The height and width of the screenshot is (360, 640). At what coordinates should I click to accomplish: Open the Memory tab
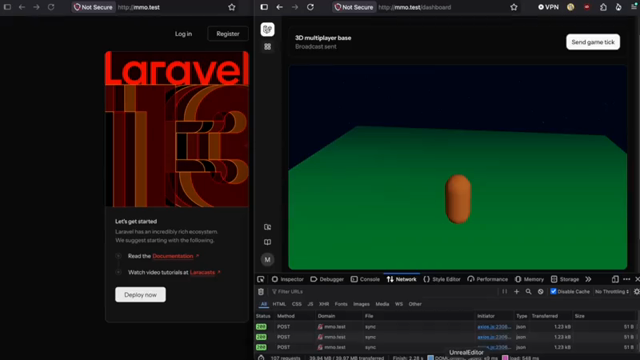(x=529, y=279)
